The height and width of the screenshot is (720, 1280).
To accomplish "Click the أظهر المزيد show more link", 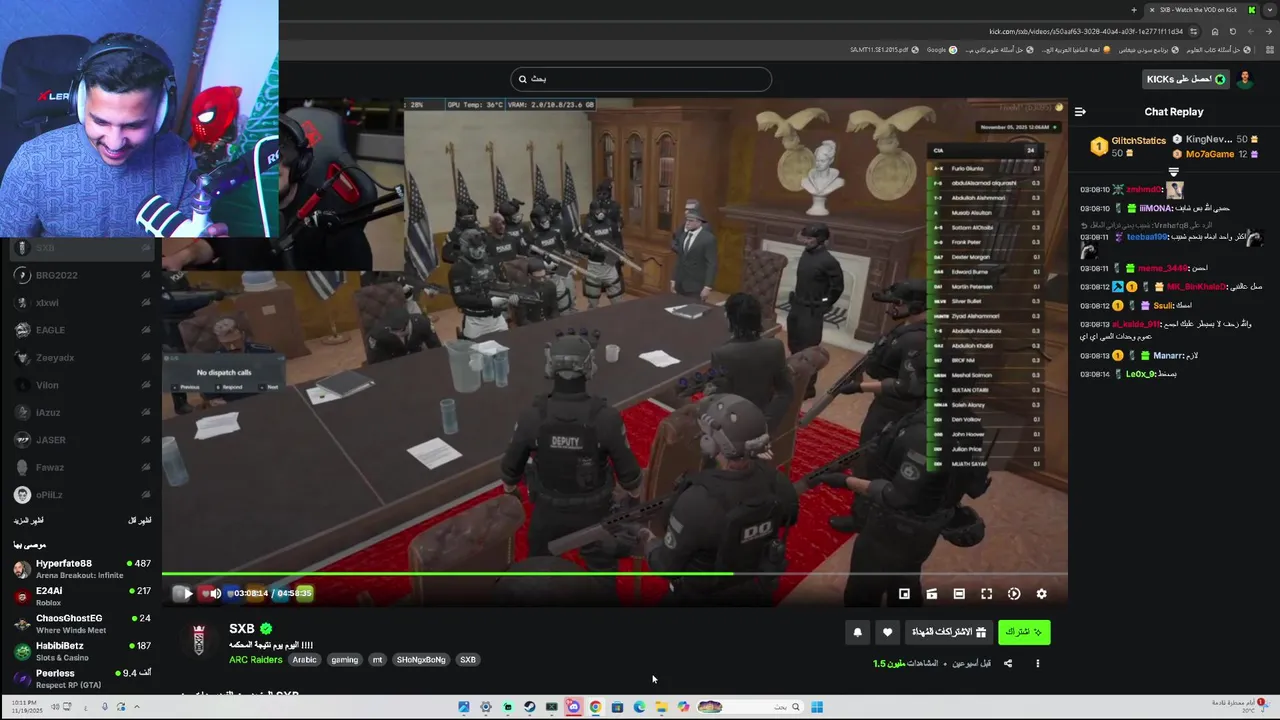I will 28,521.
